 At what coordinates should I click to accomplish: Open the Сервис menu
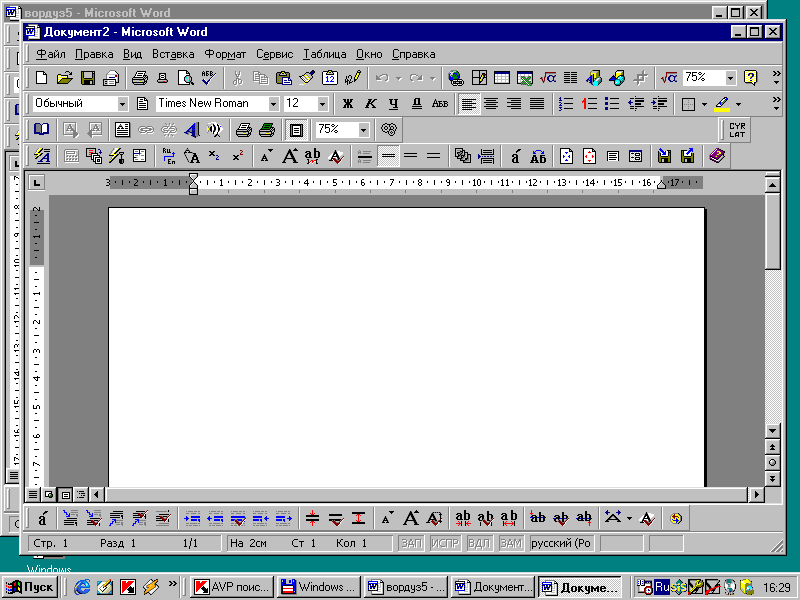[x=274, y=54]
